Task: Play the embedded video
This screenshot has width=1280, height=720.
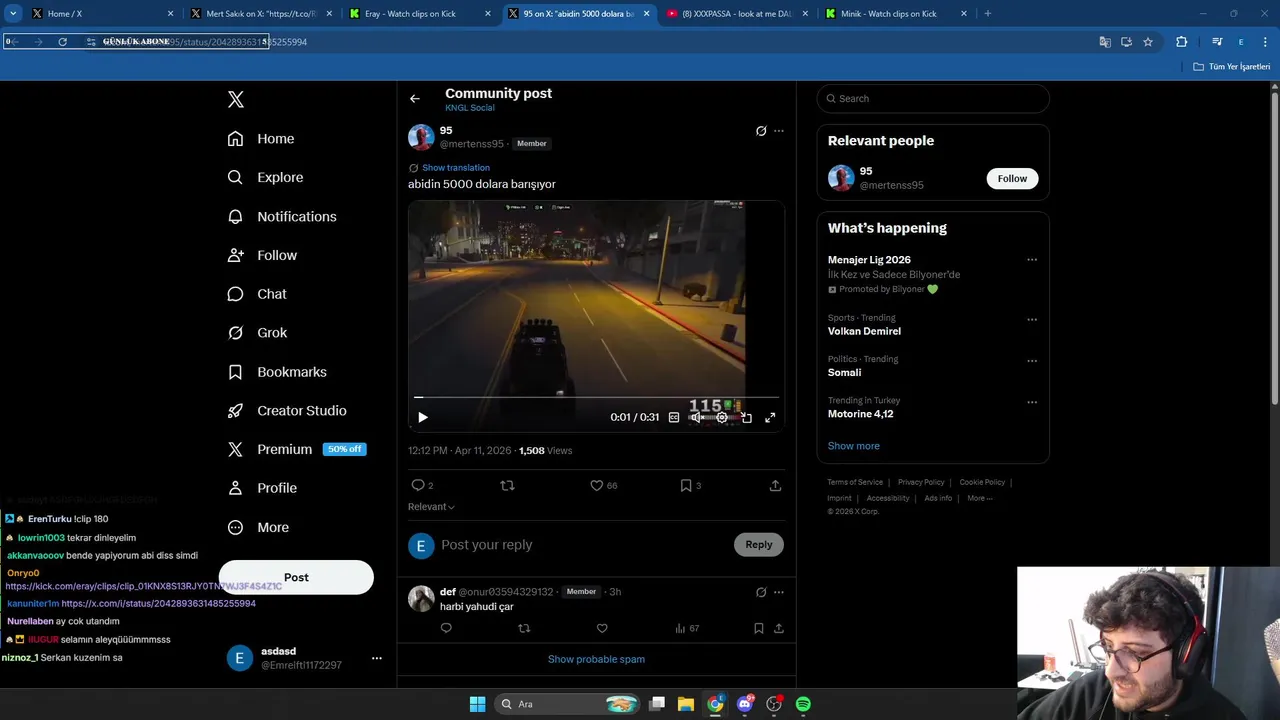Action: click(422, 417)
